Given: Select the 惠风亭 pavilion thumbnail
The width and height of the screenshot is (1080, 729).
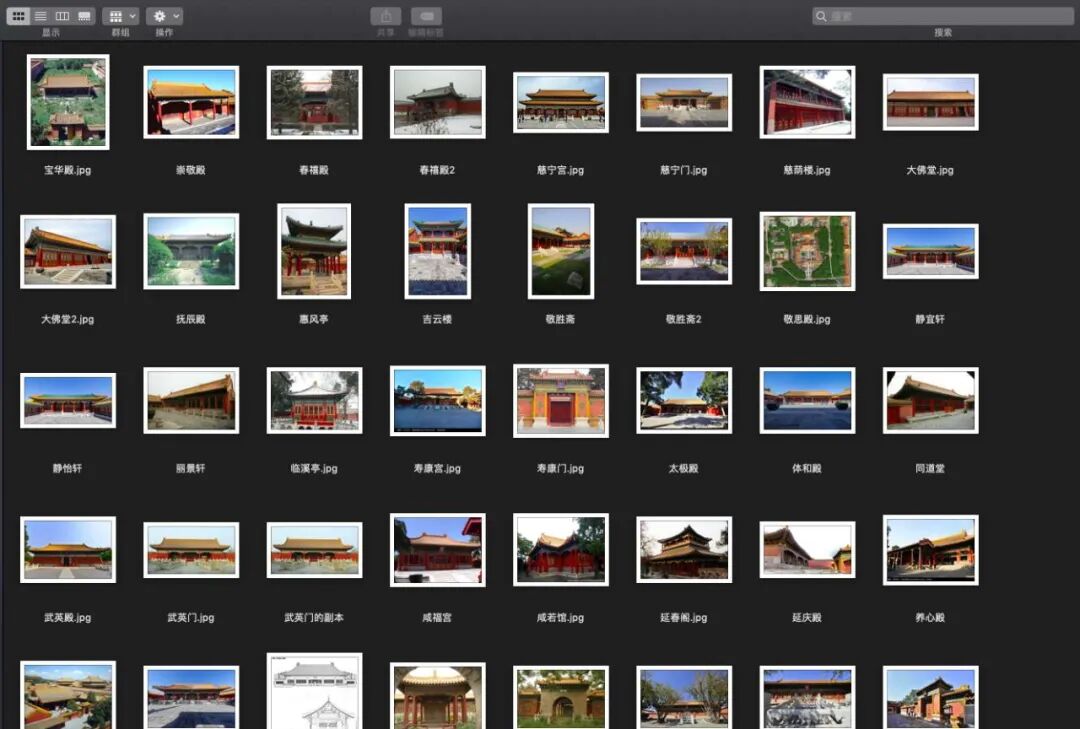Looking at the screenshot, I should tap(314, 251).
